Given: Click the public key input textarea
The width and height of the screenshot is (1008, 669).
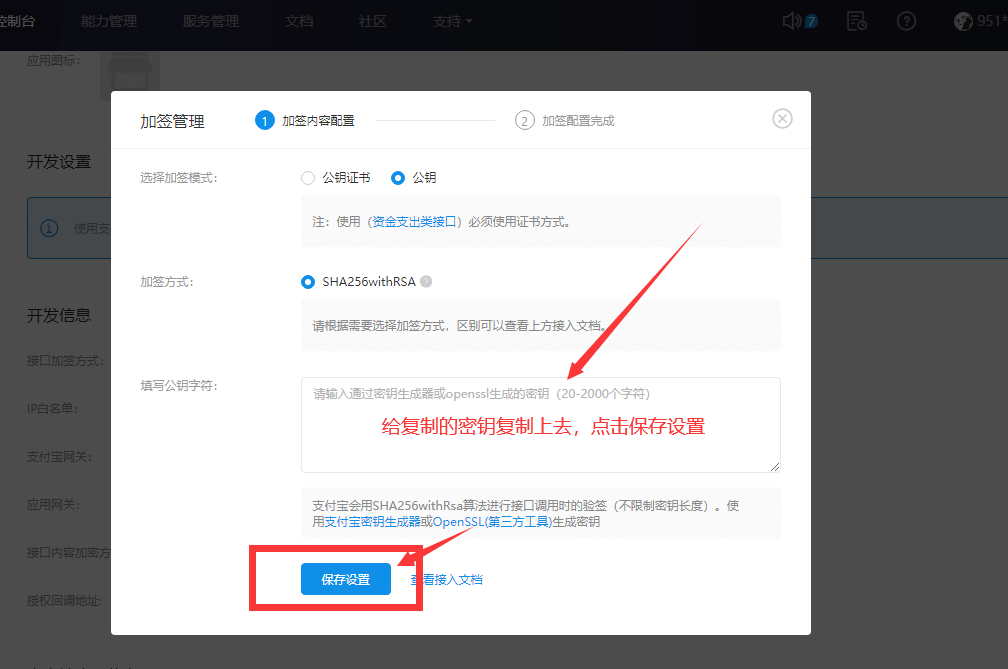Looking at the screenshot, I should [540, 424].
